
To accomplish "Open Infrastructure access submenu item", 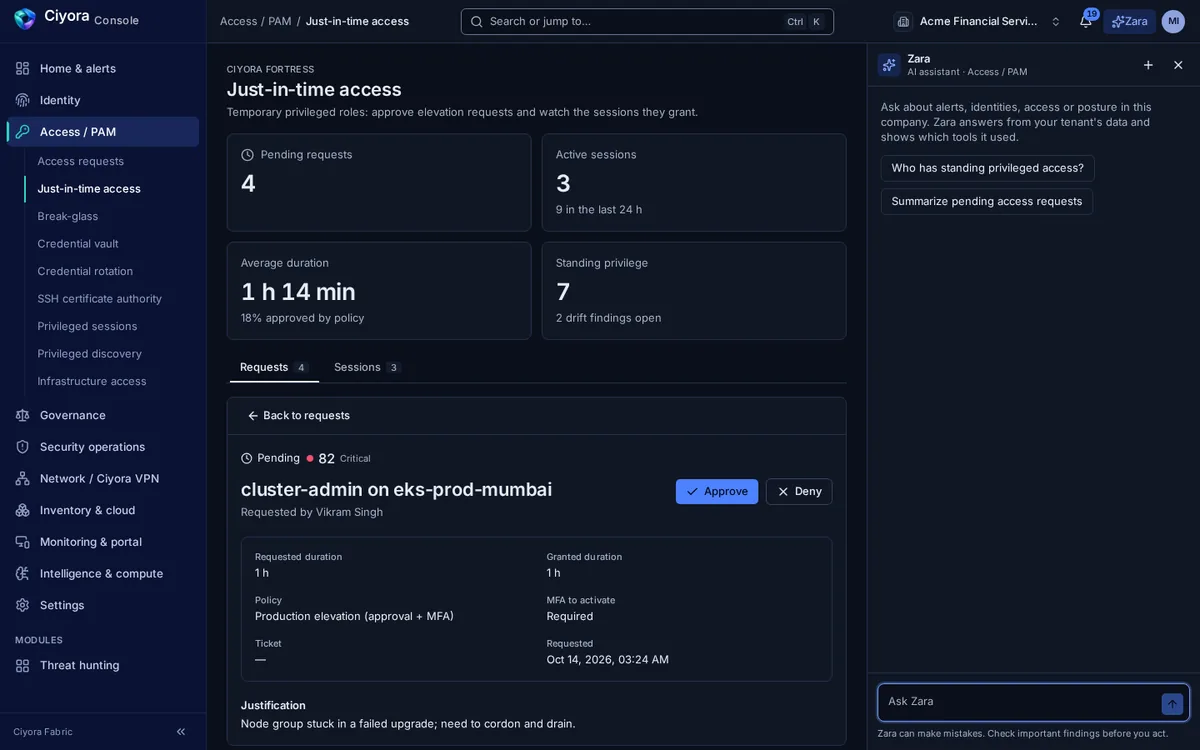I will 112,381.
